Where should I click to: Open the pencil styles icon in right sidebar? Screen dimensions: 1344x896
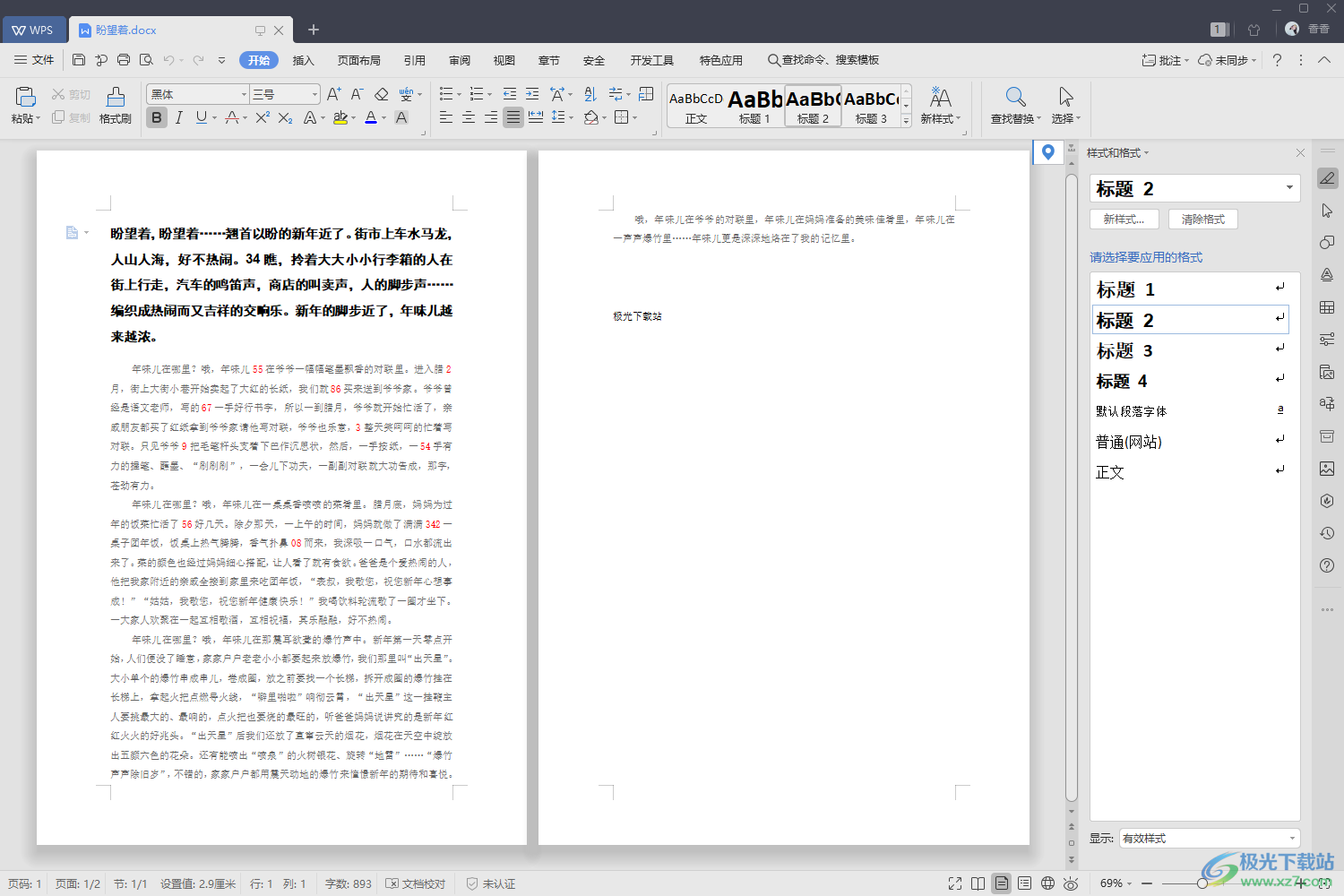pos(1327,178)
